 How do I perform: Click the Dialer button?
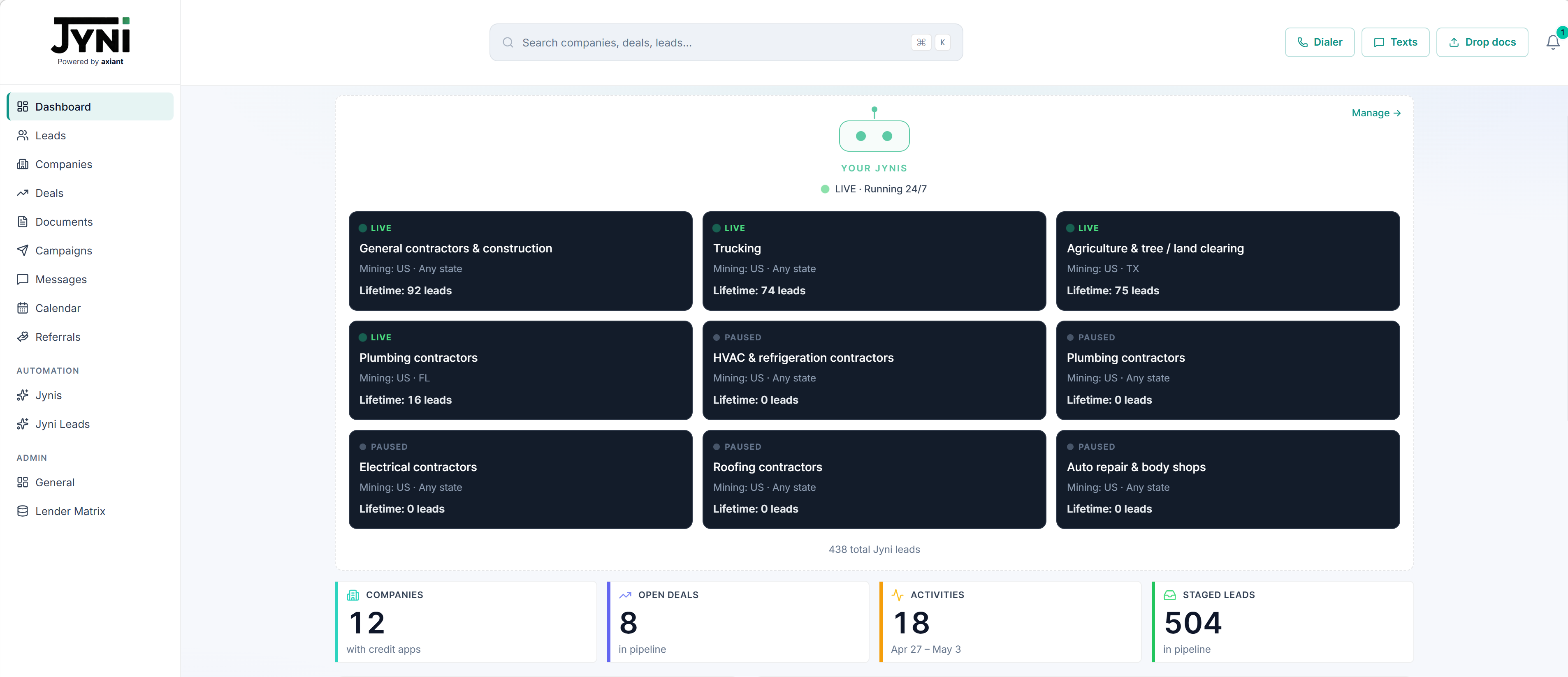1319,42
